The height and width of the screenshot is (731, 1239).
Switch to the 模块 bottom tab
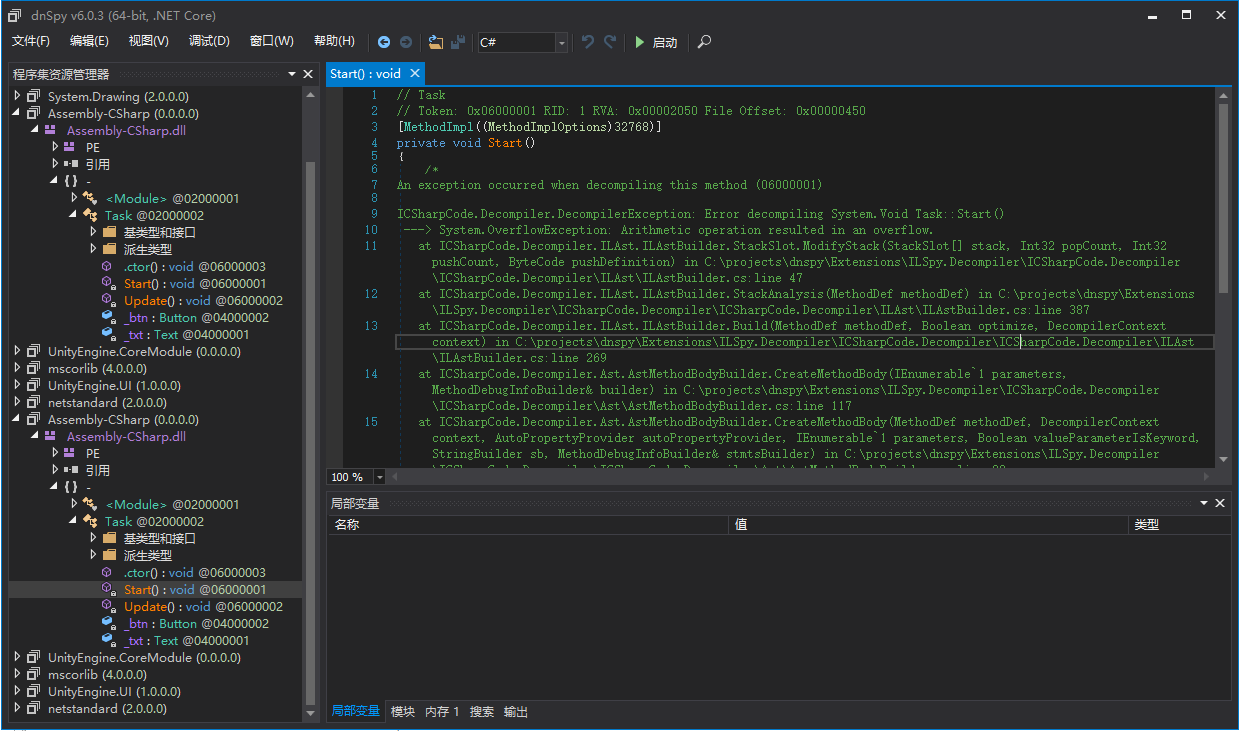[403, 712]
